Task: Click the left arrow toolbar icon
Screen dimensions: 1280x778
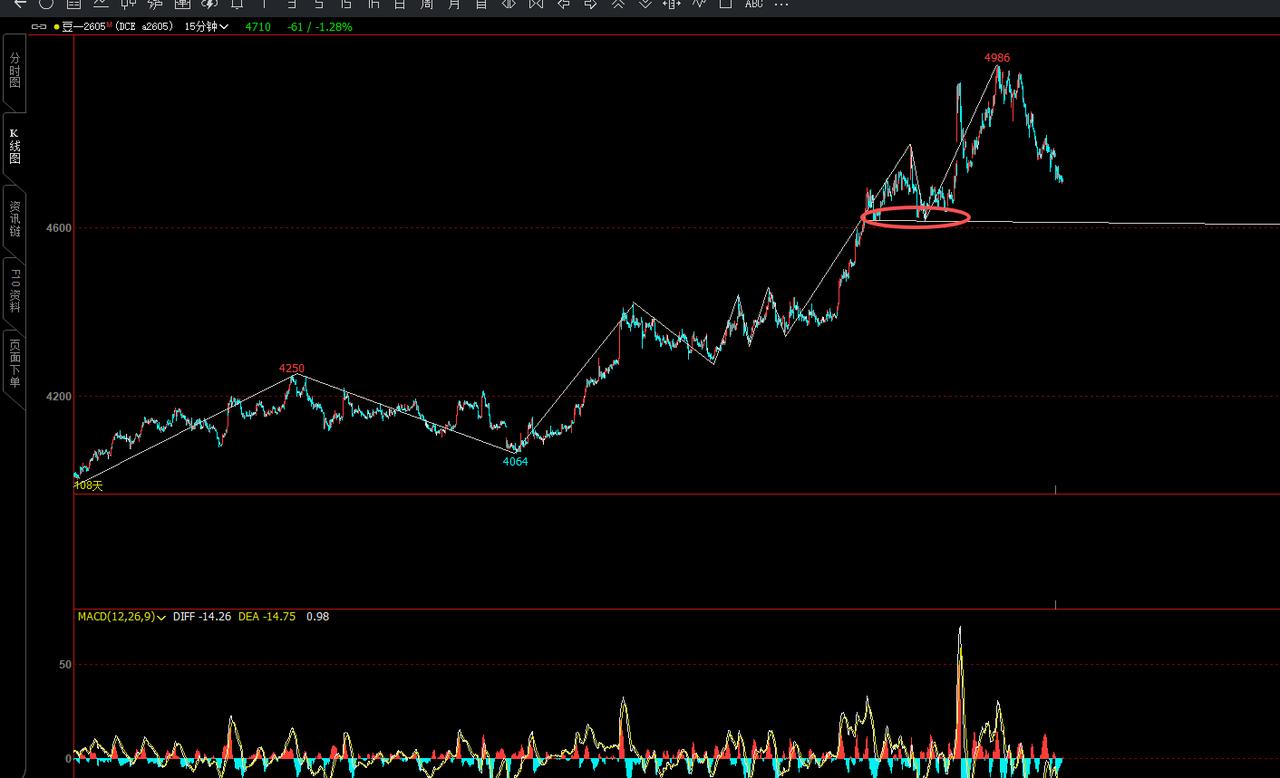Action: (563, 4)
